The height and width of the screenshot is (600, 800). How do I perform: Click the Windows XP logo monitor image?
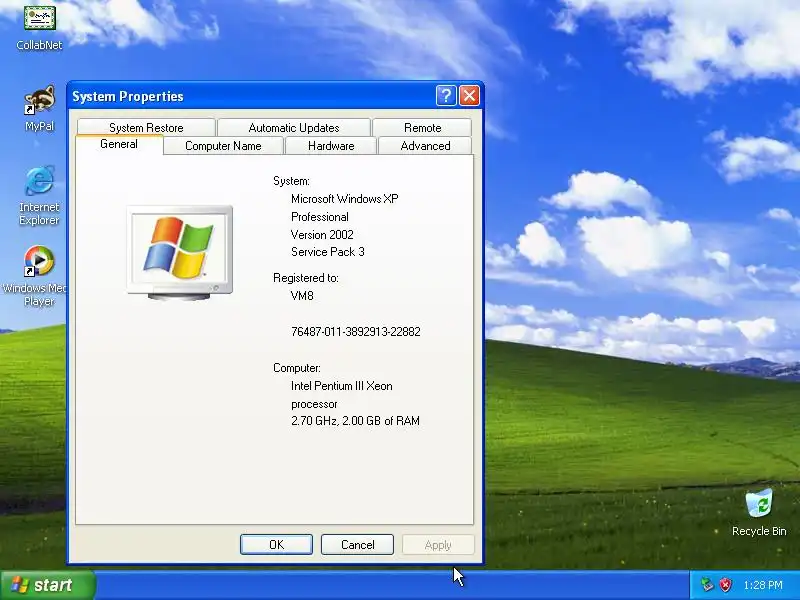pyautogui.click(x=180, y=252)
